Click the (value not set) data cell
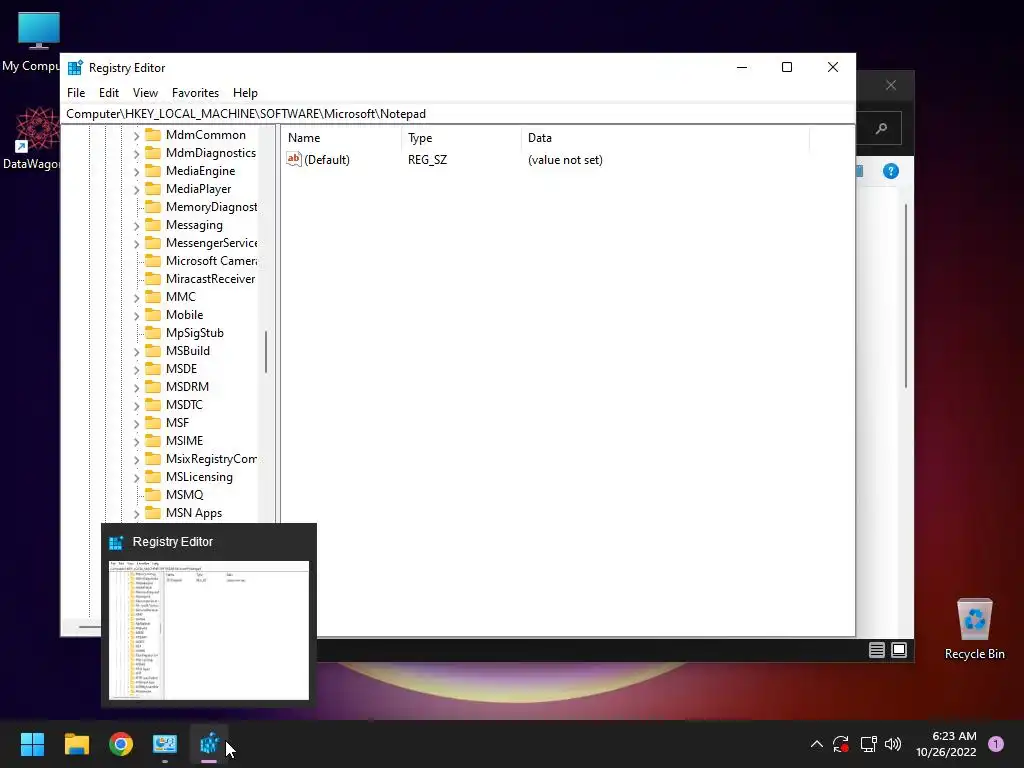This screenshot has height=768, width=1024. [x=565, y=160]
